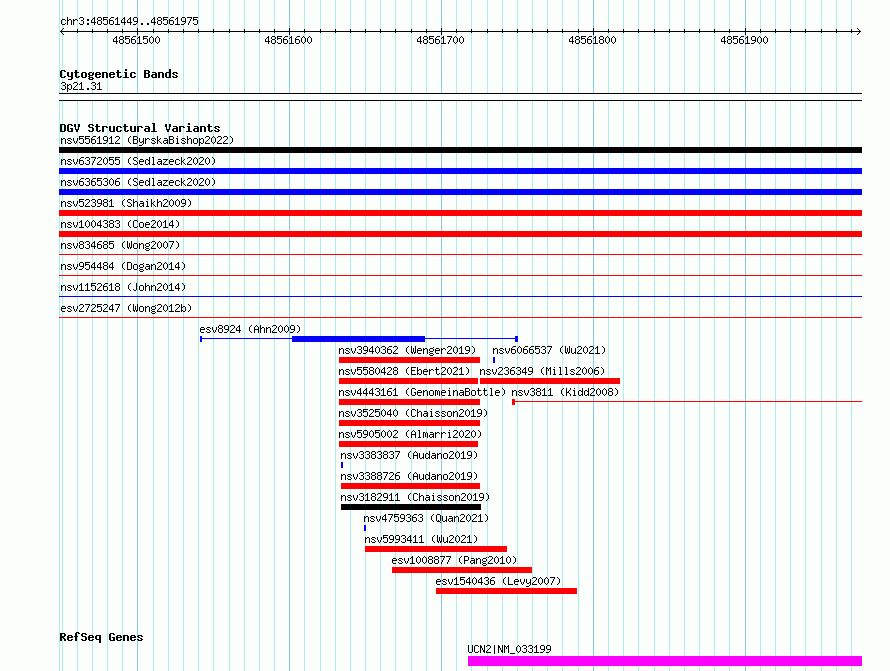Select nsv5993411 (Wu2021) label
This screenshot has height=671, width=890.
(421, 539)
